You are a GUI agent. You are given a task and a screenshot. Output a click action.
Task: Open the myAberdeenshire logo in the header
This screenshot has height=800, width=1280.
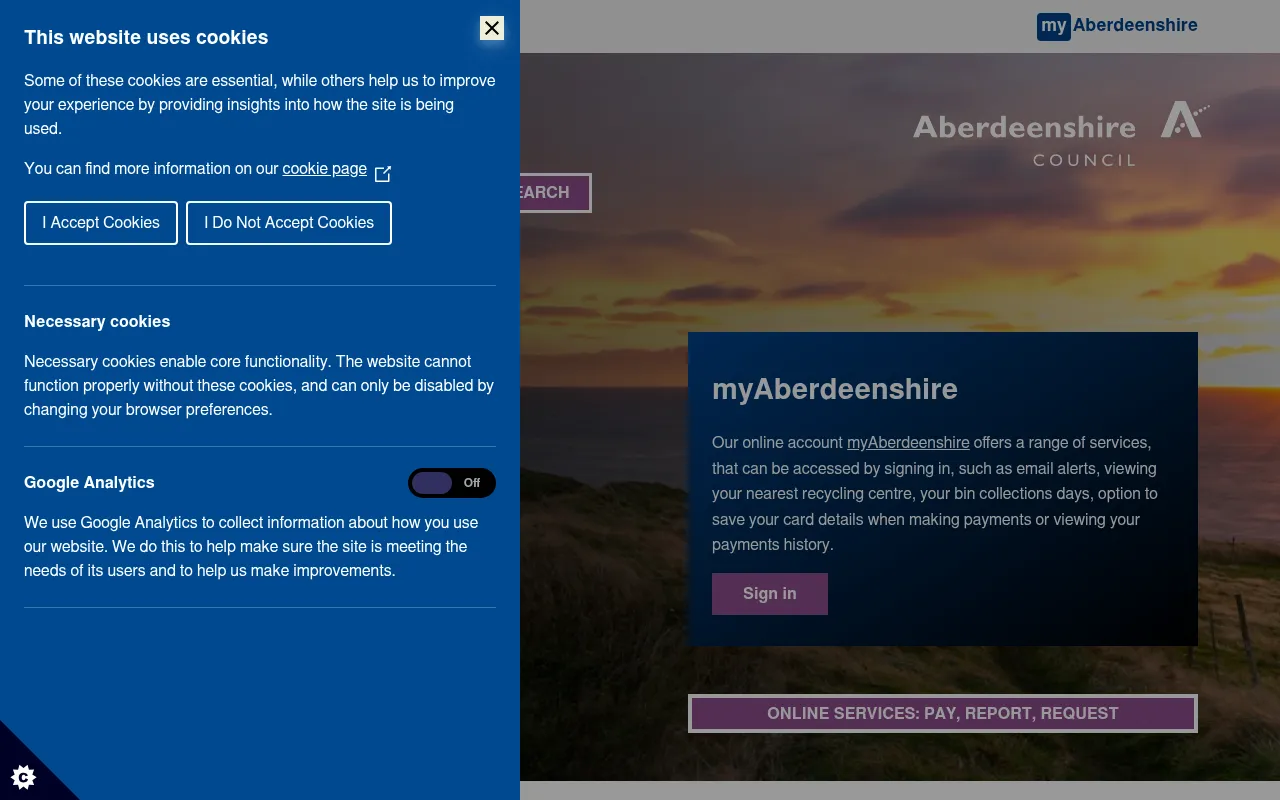pyautogui.click(x=1117, y=26)
